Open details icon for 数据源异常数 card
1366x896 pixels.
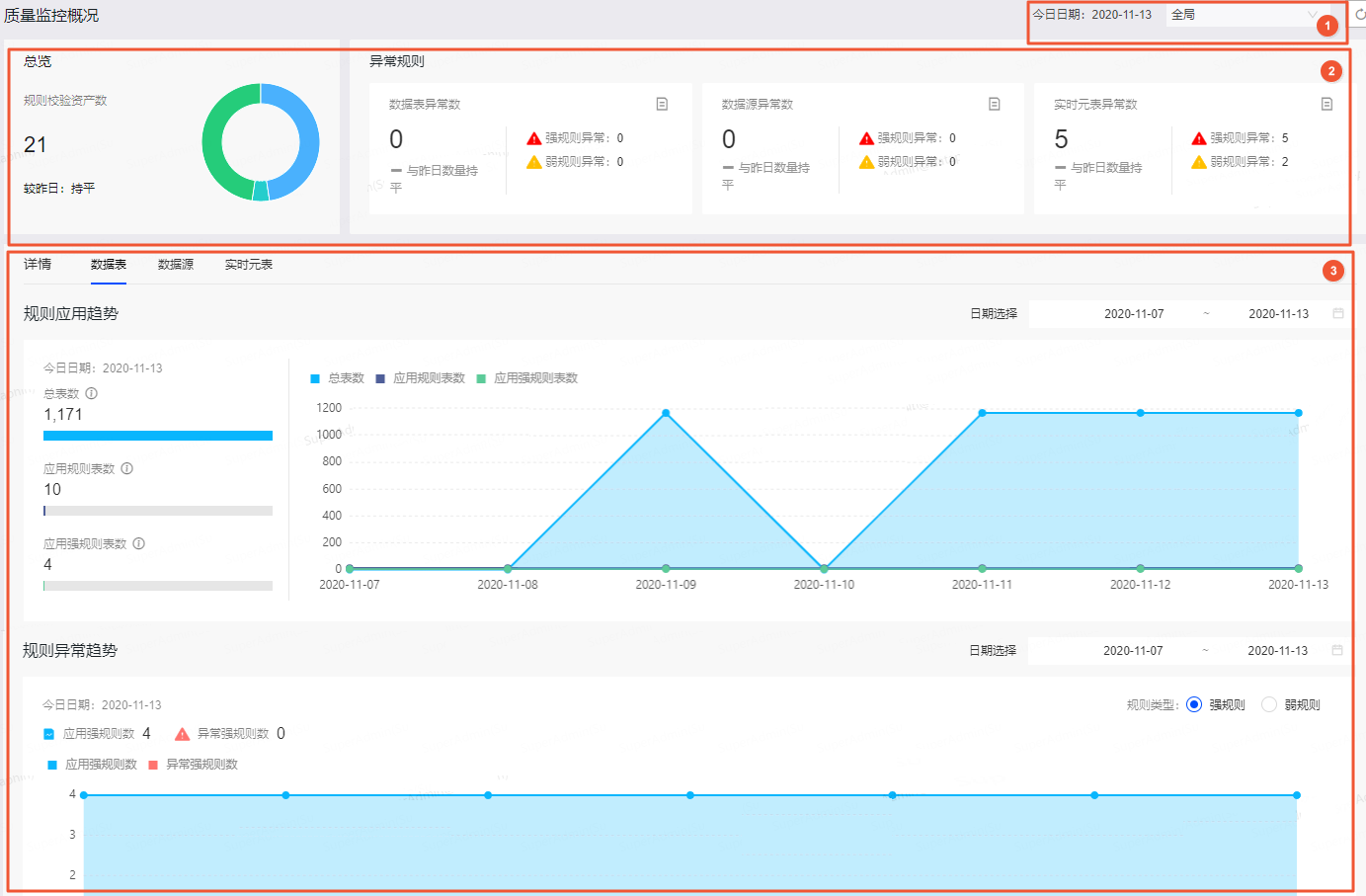pyautogui.click(x=995, y=104)
